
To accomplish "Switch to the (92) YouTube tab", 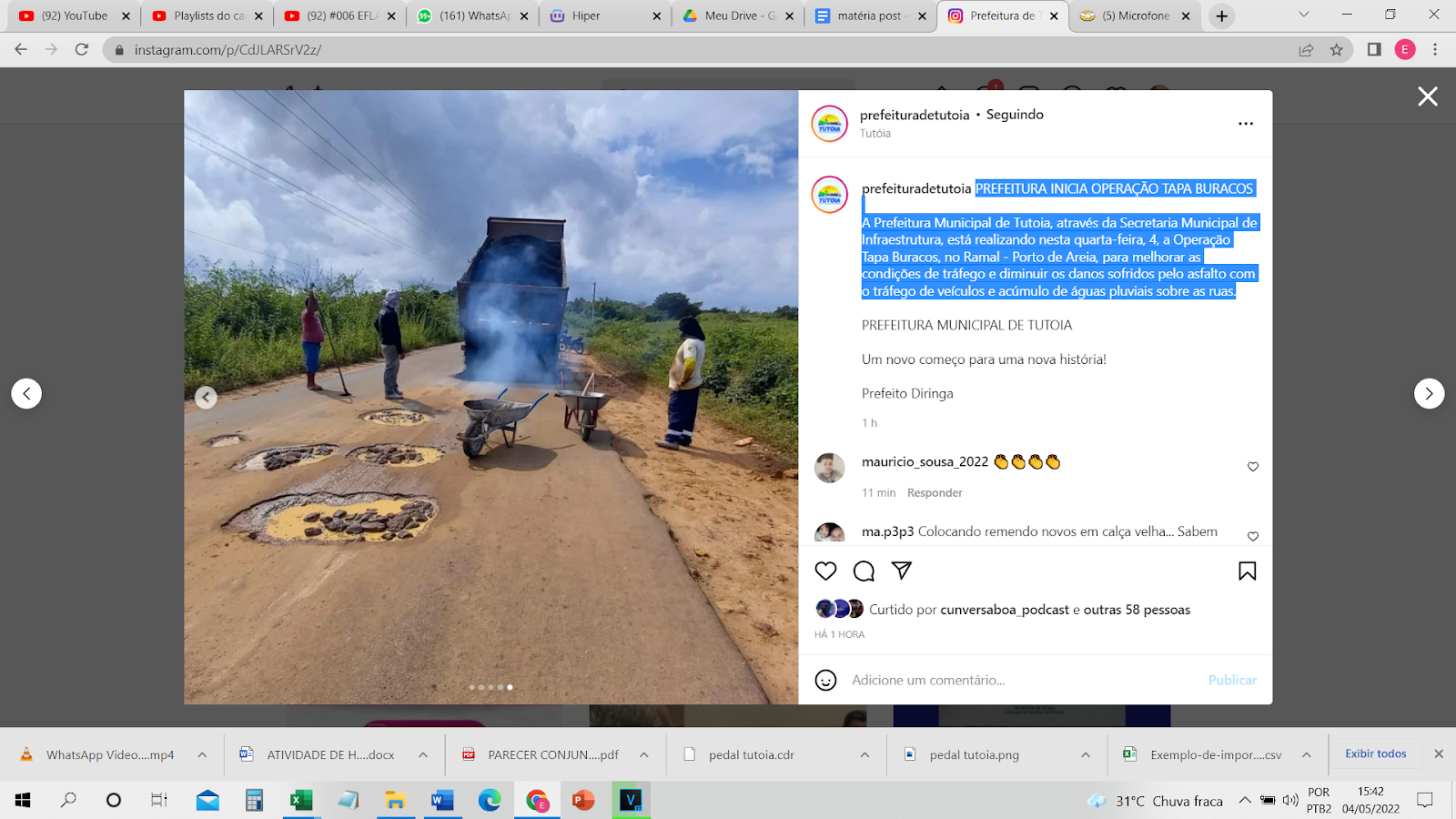I will [75, 15].
